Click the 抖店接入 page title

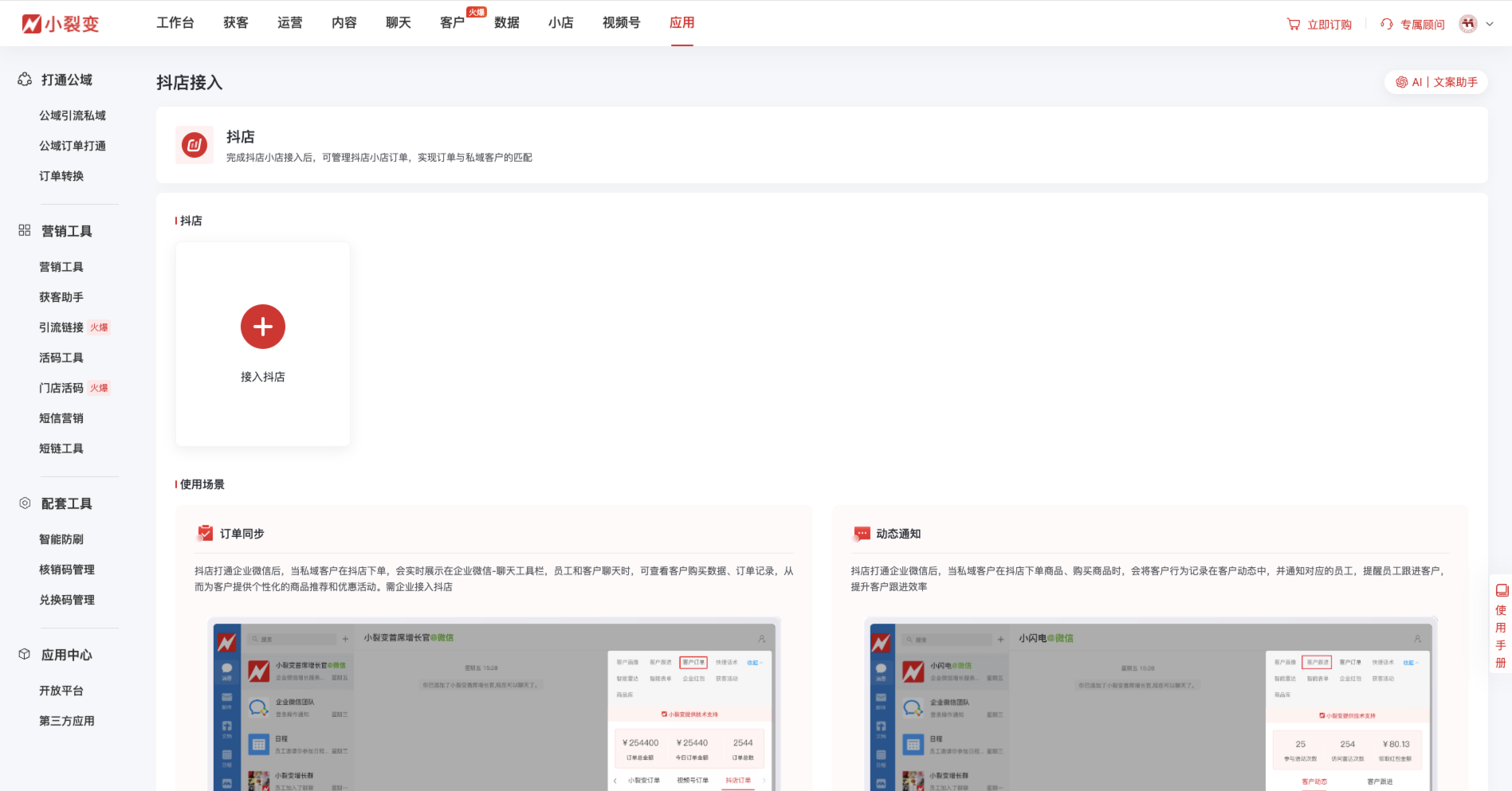point(190,82)
